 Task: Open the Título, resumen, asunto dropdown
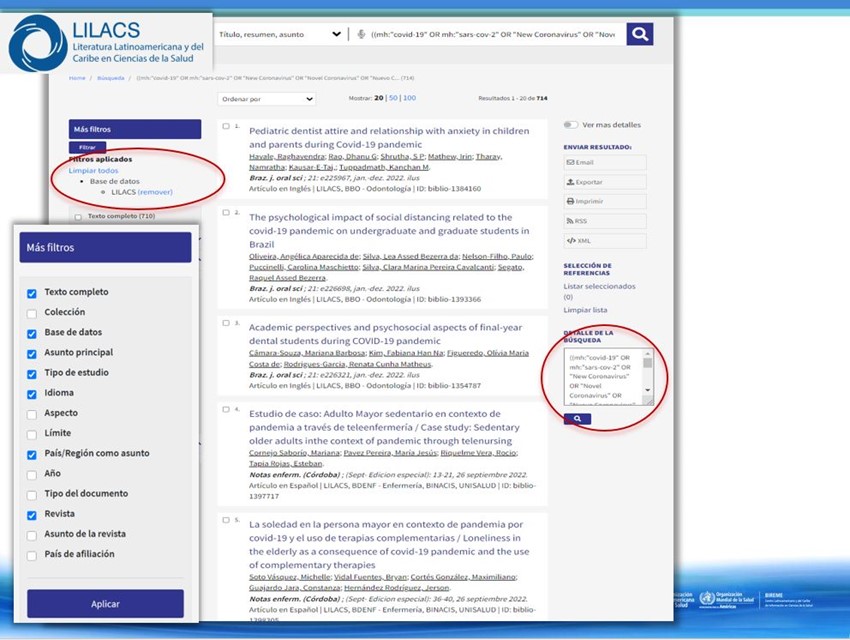[279, 34]
